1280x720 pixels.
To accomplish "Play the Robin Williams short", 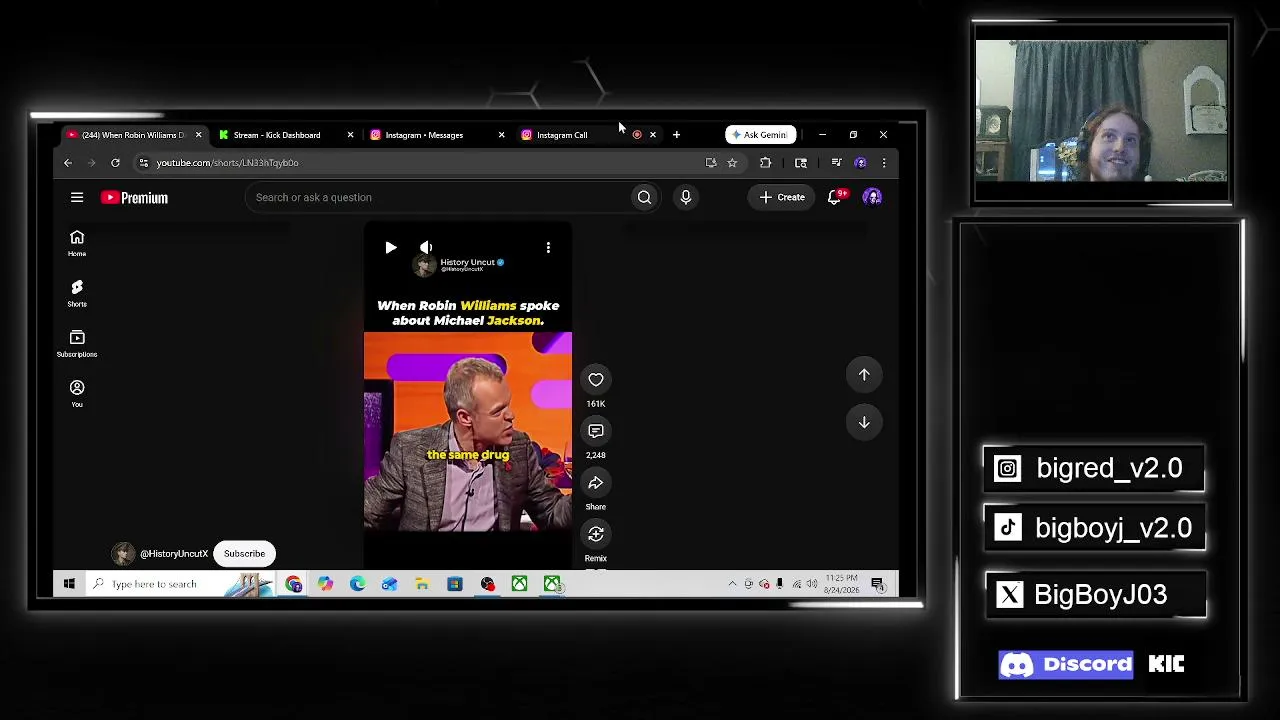I will point(391,247).
